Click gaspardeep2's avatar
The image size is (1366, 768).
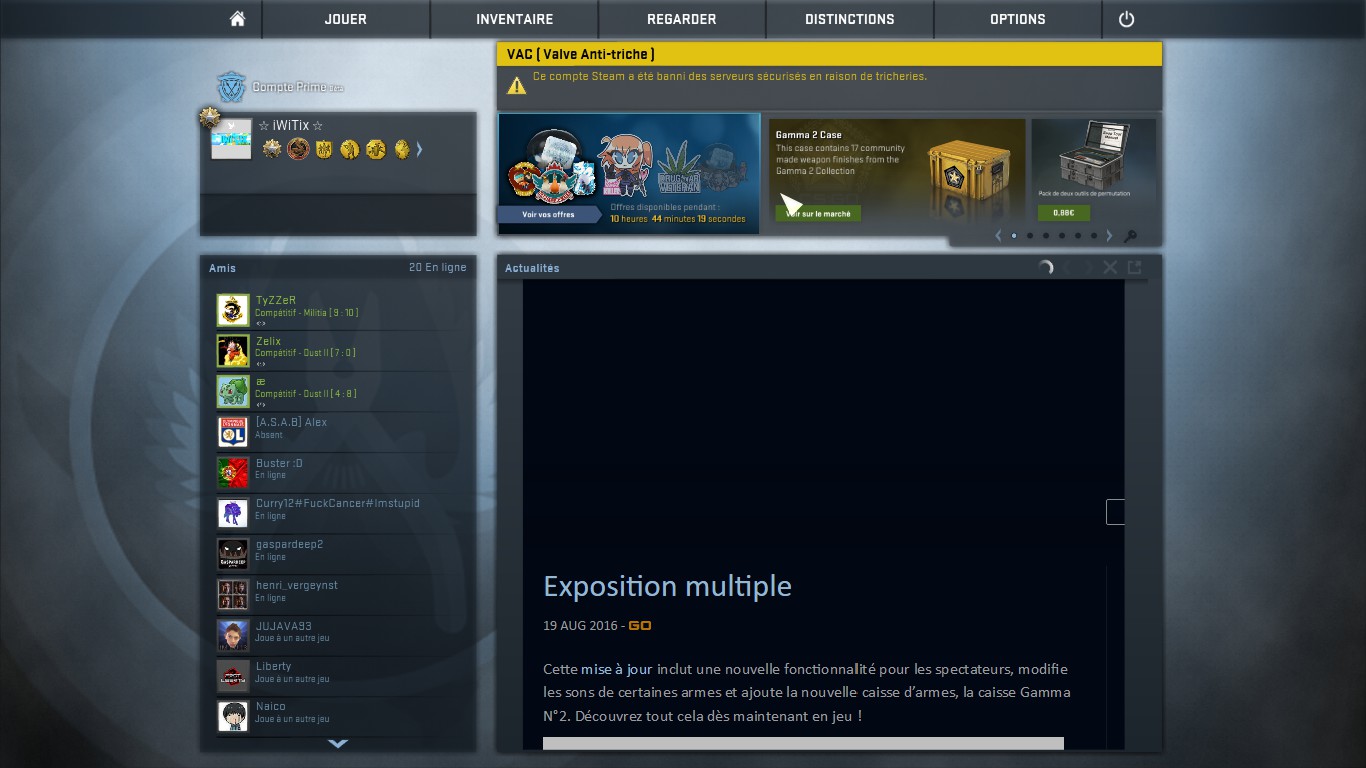point(233,554)
